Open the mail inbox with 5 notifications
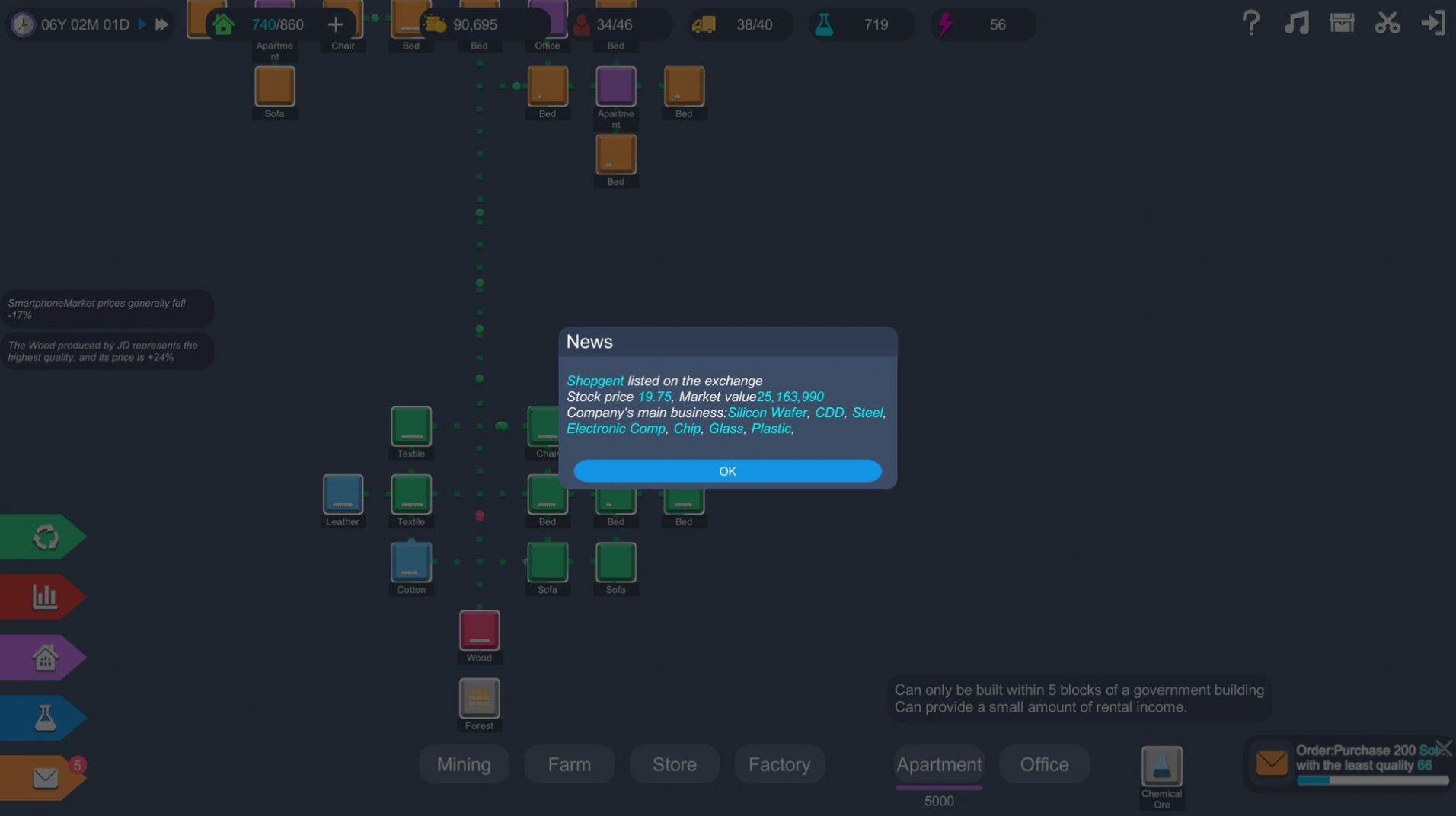 (x=43, y=778)
